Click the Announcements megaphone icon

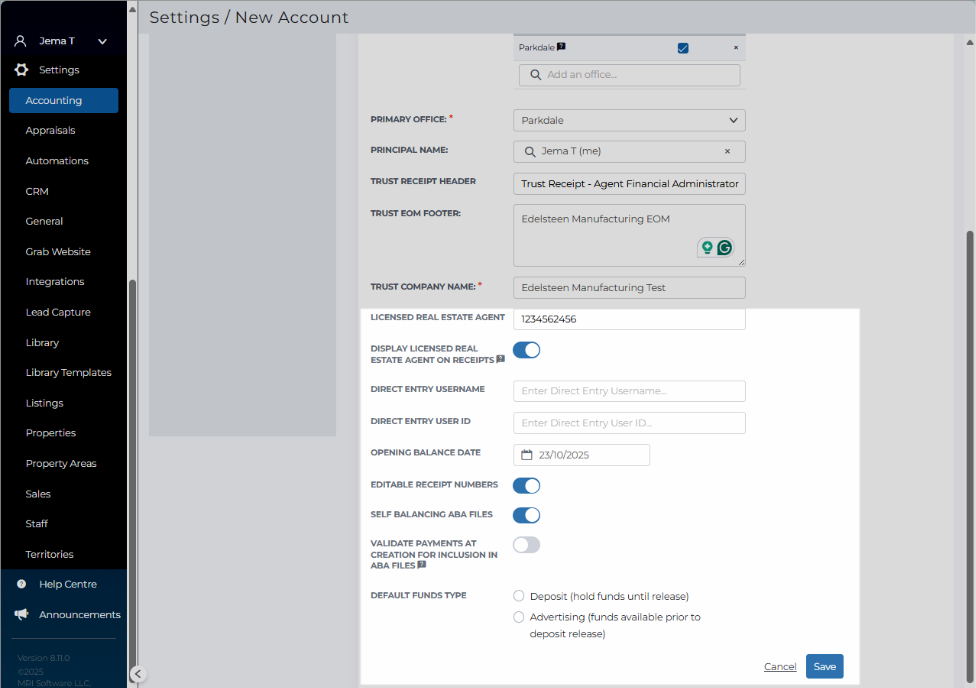22,615
